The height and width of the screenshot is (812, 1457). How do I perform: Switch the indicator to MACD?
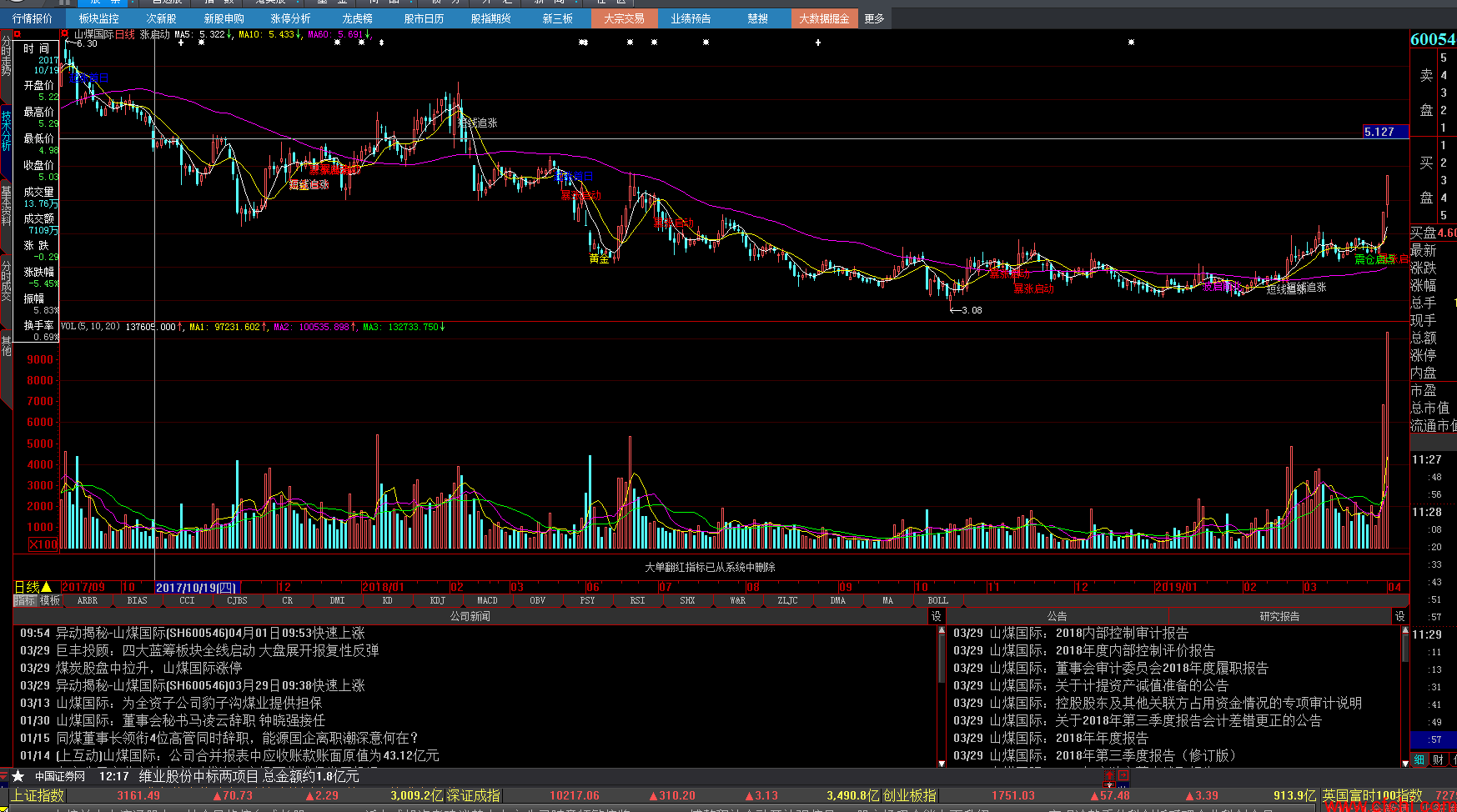pos(488,600)
